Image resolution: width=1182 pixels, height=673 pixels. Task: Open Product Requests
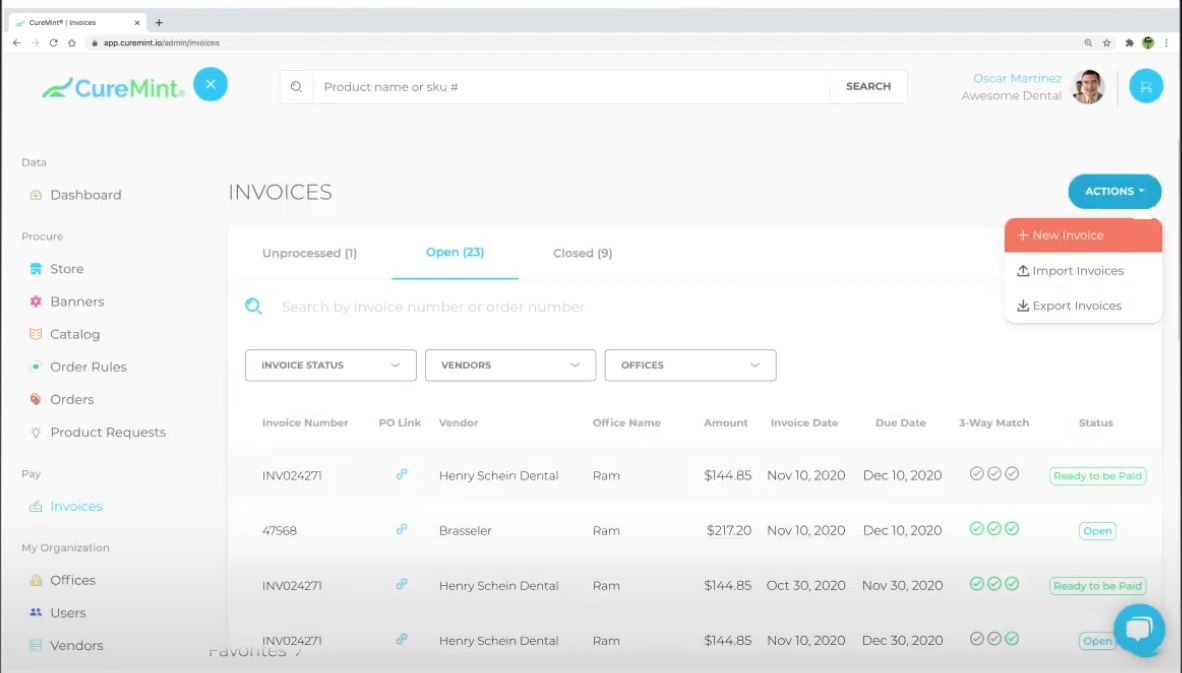click(x=108, y=432)
